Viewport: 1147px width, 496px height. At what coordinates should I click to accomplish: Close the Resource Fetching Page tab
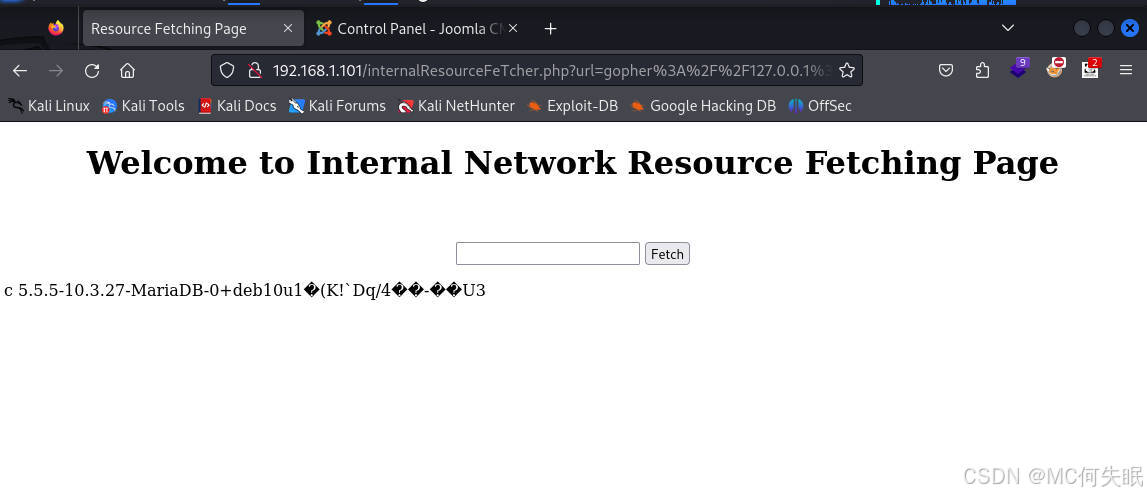point(287,28)
